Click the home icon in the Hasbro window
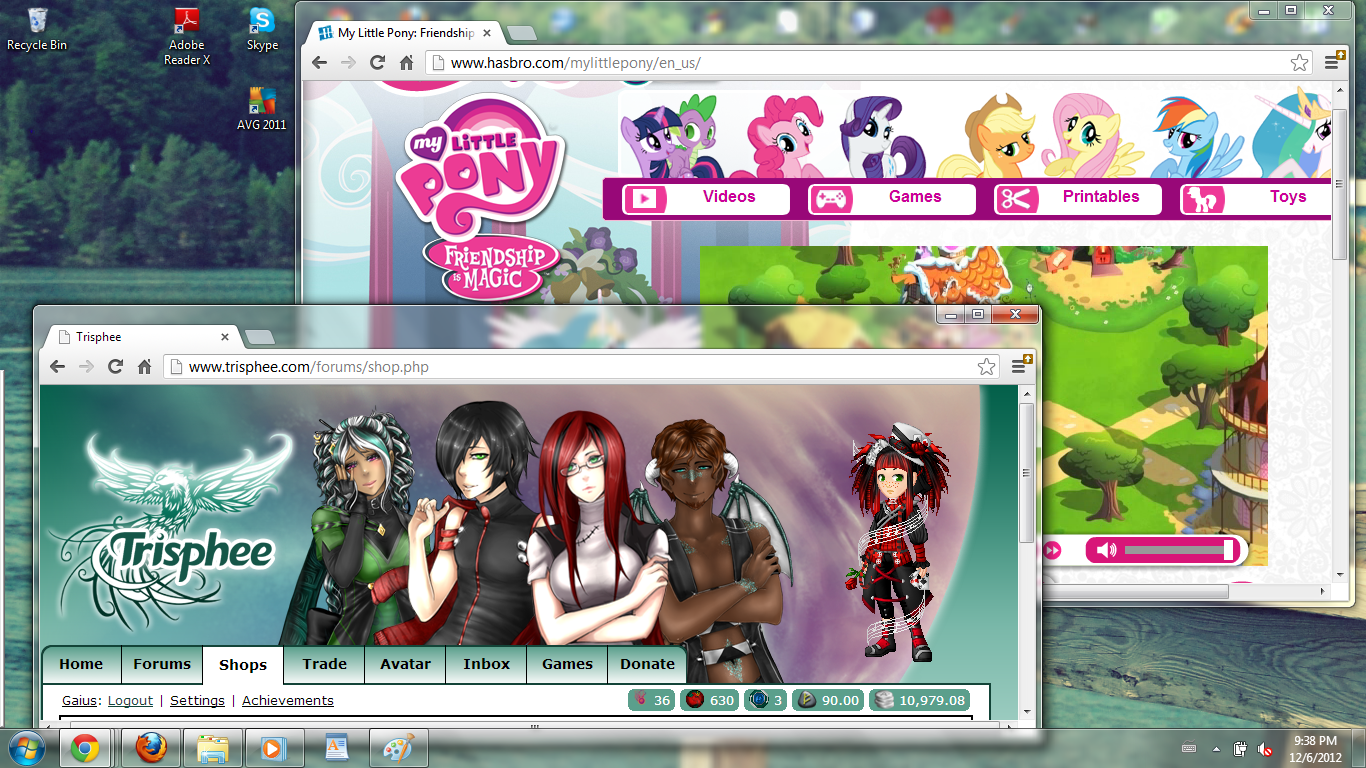Viewport: 1366px width, 768px height. [x=406, y=62]
